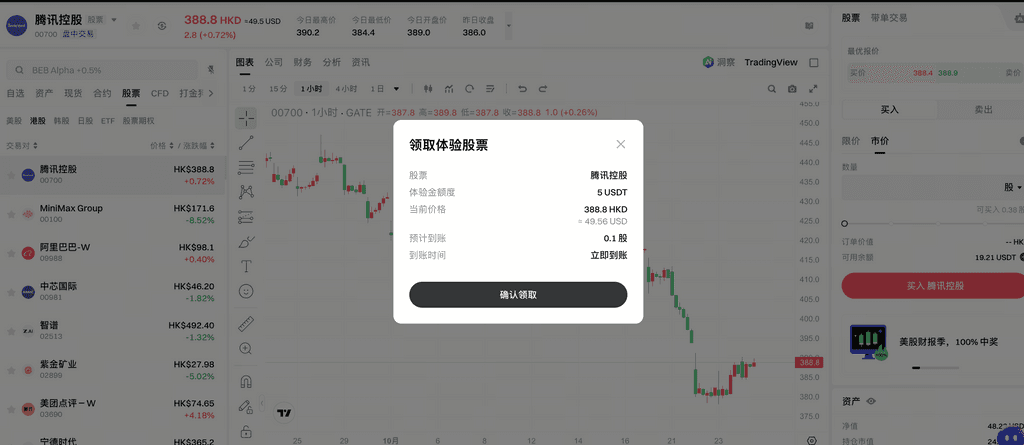Open 洞察 insights
The image size is (1024, 445).
[718, 62]
